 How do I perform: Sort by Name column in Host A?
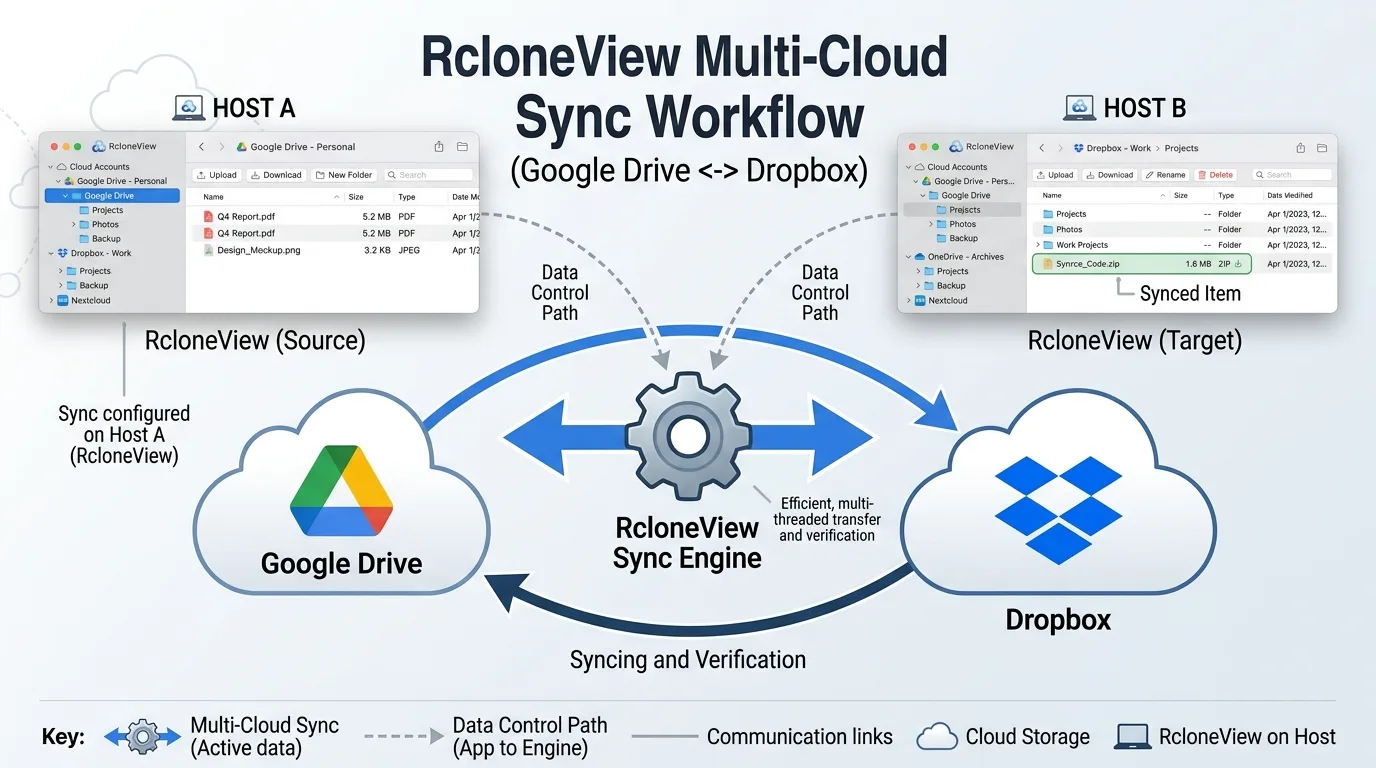click(x=213, y=197)
